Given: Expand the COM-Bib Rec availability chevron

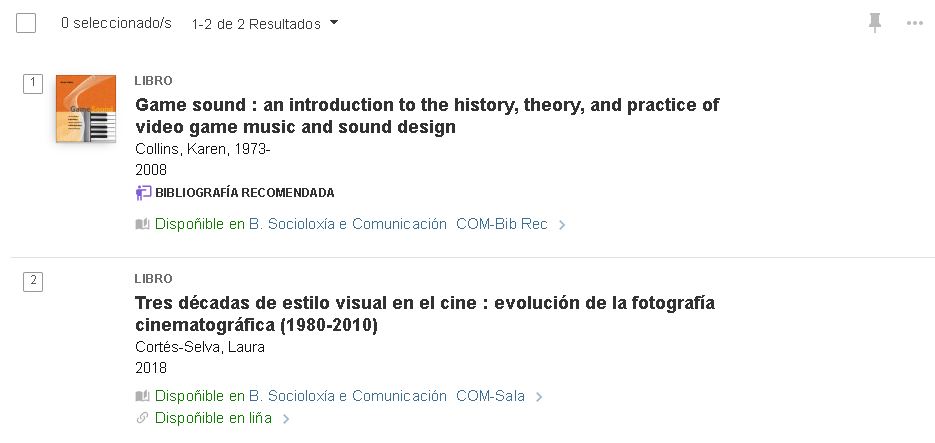Looking at the screenshot, I should tap(562, 225).
